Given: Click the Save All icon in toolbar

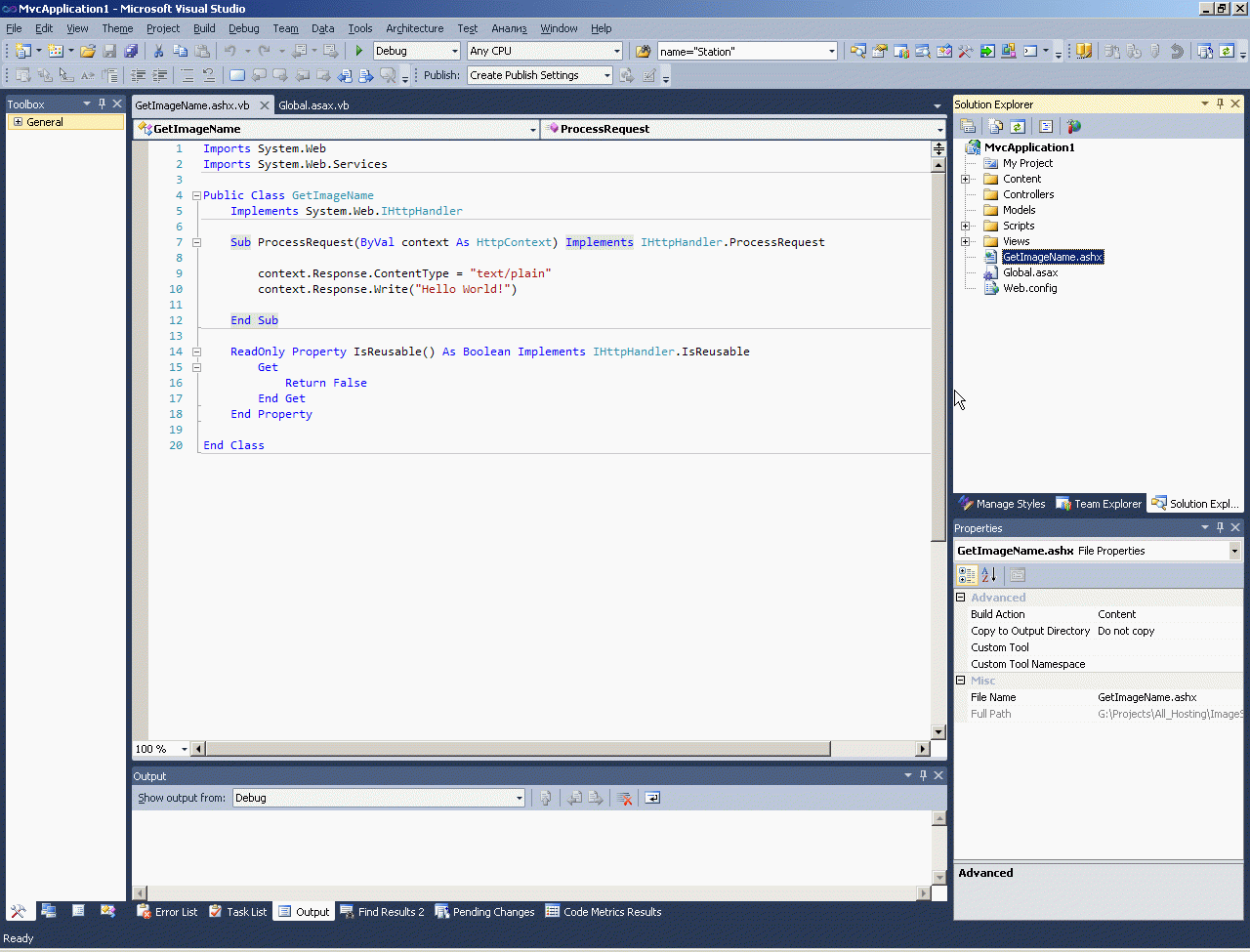Looking at the screenshot, I should 131,51.
